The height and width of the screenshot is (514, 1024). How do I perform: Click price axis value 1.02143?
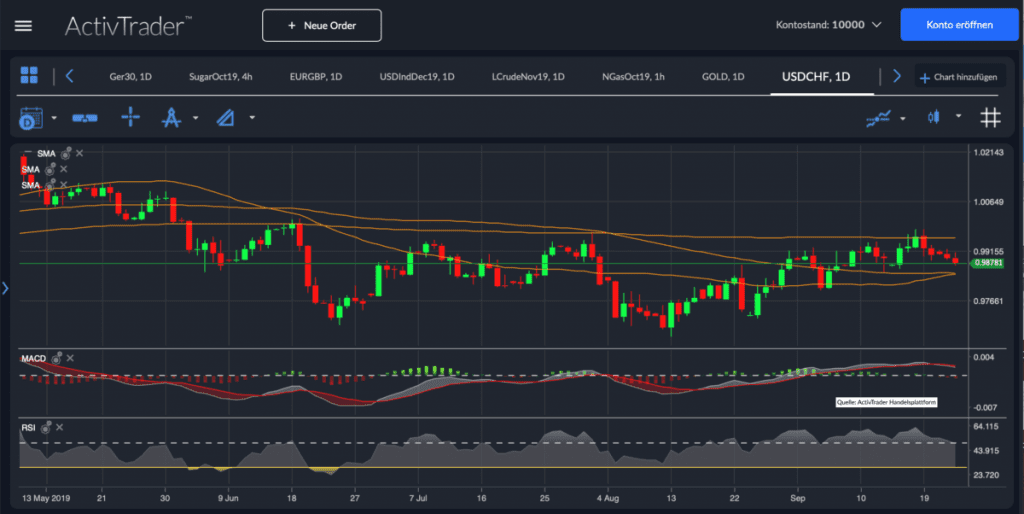[x=988, y=152]
